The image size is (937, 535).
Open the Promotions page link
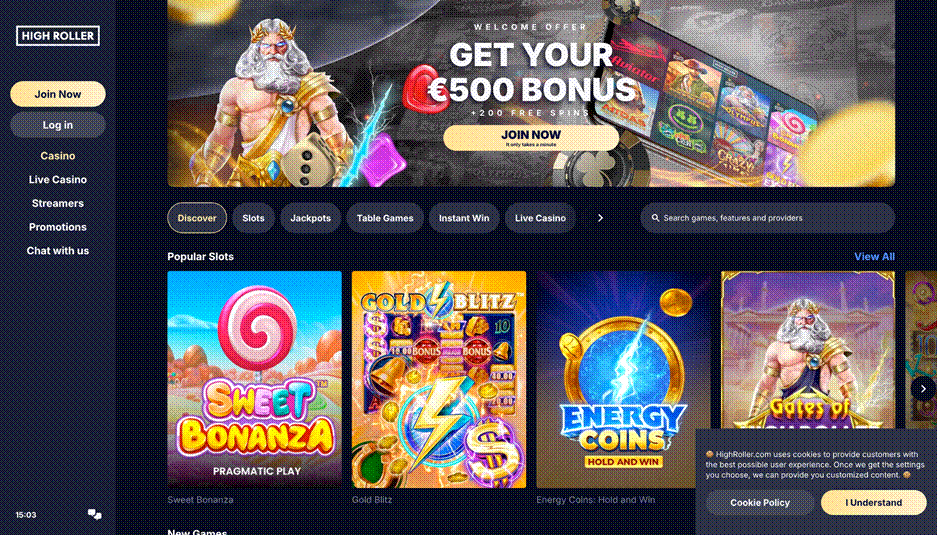click(58, 227)
